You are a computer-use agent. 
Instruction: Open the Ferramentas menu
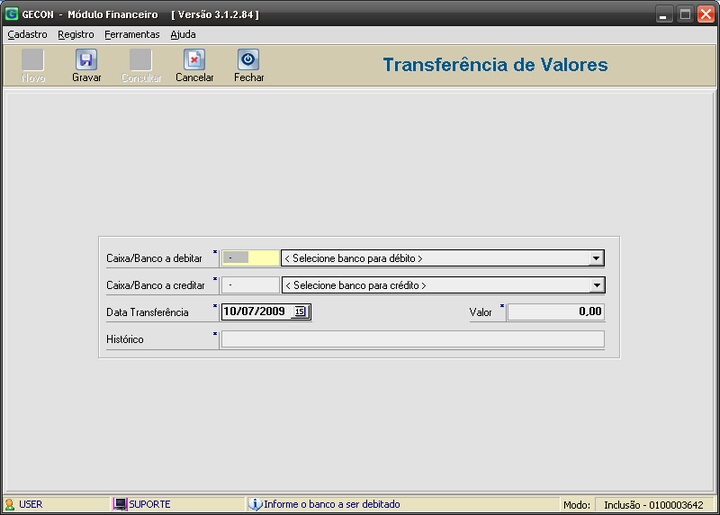click(x=132, y=34)
